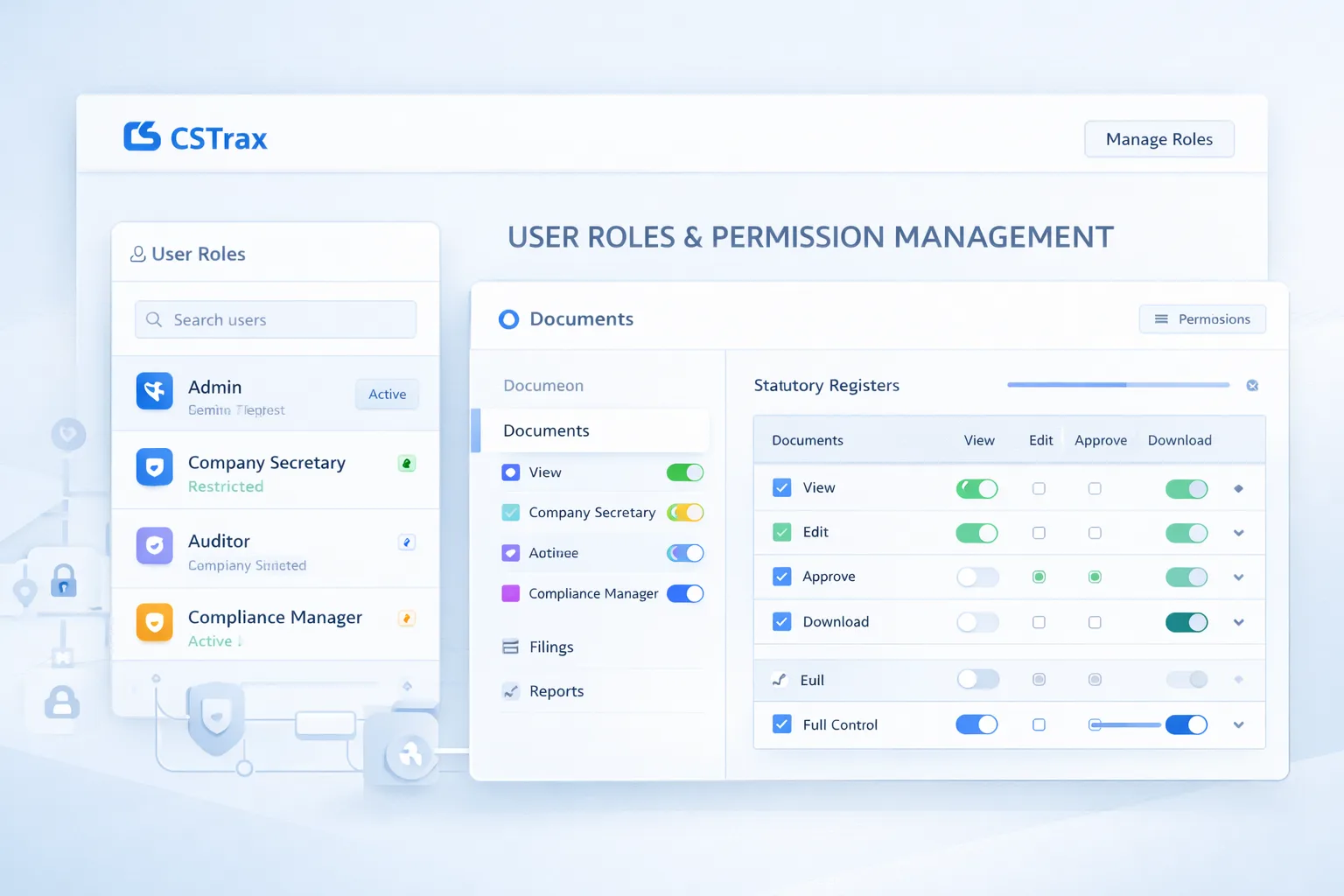1344x896 pixels.
Task: Click the Permissions button
Action: (1202, 319)
